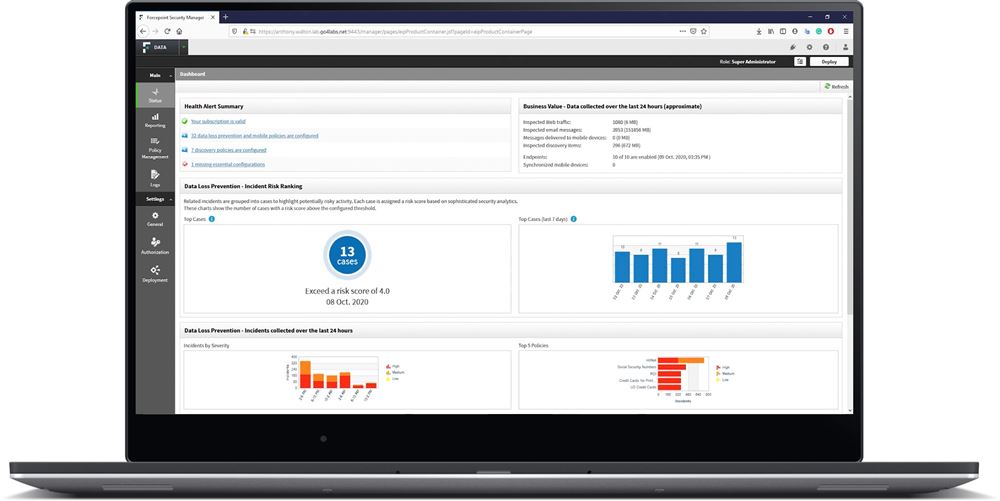This screenshot has width=1000, height=501.
Task: Expand the DATA module dropdown arrow
Action: tap(184, 47)
